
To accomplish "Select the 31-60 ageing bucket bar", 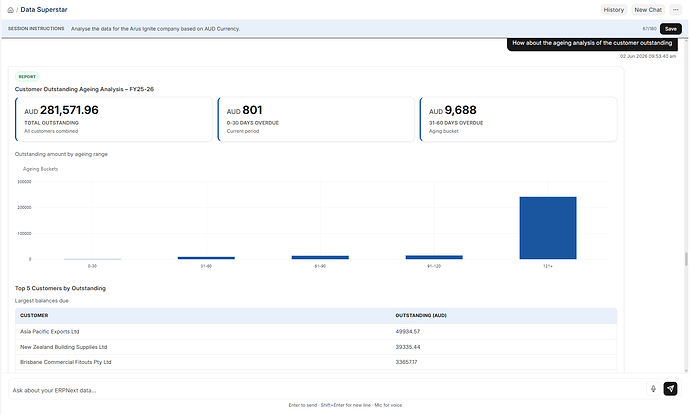I will 206,258.
